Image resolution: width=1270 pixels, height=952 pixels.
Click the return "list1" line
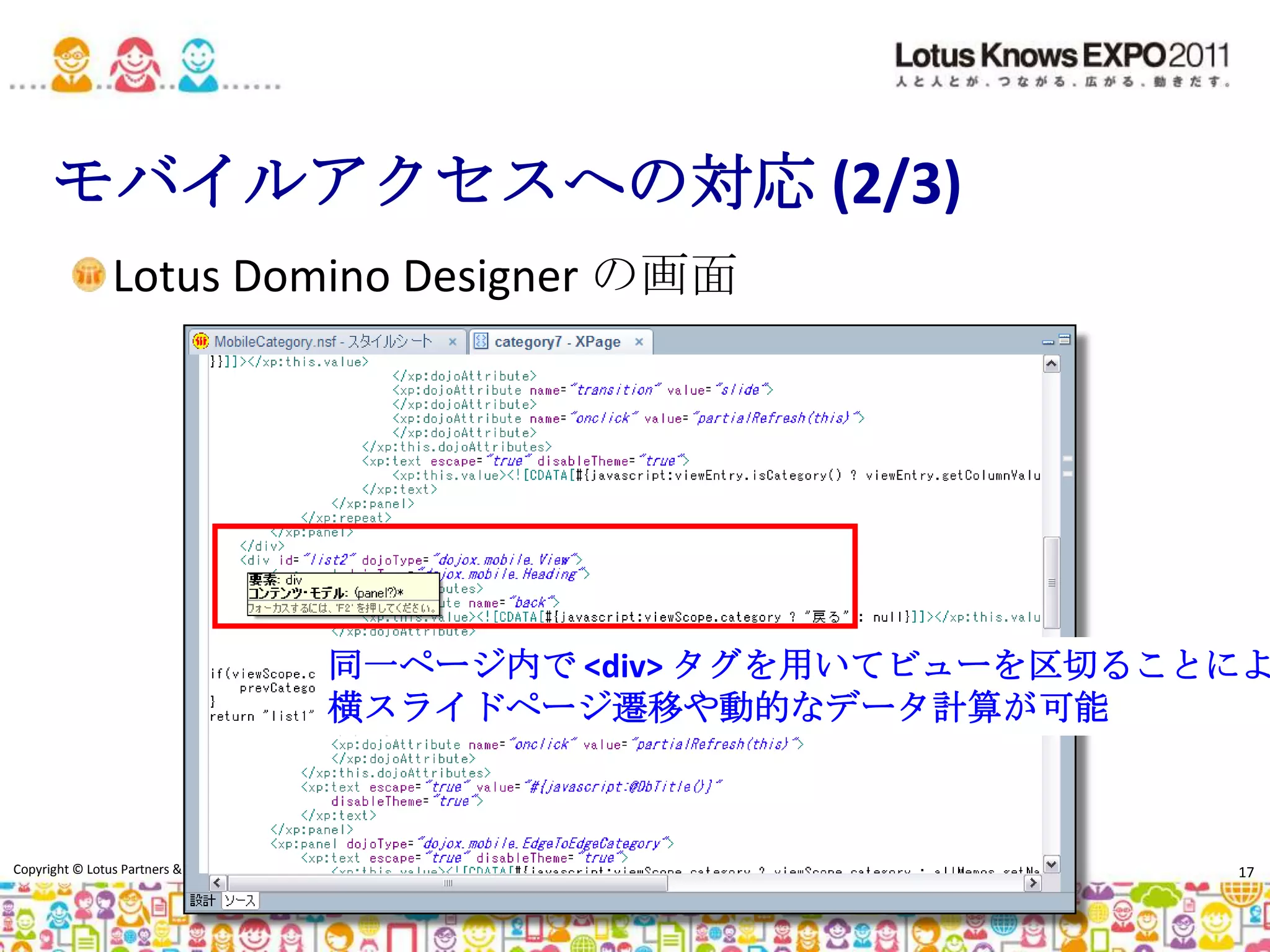point(262,716)
